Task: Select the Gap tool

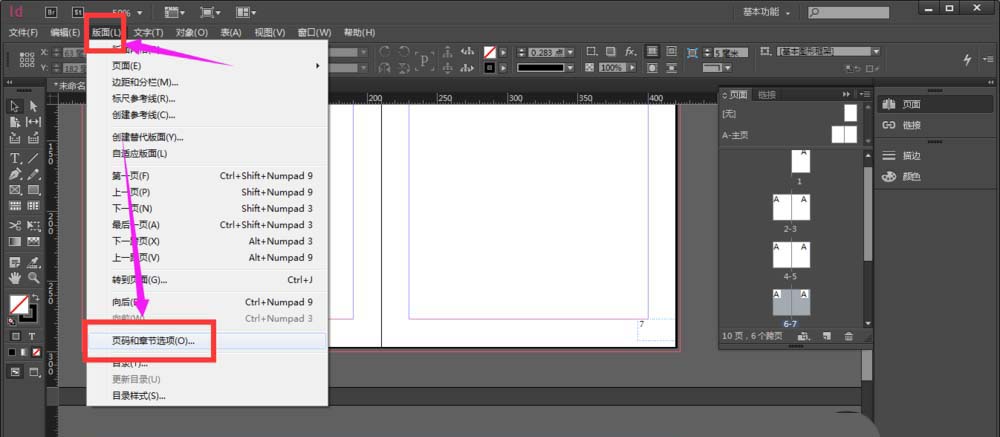Action: [x=33, y=122]
